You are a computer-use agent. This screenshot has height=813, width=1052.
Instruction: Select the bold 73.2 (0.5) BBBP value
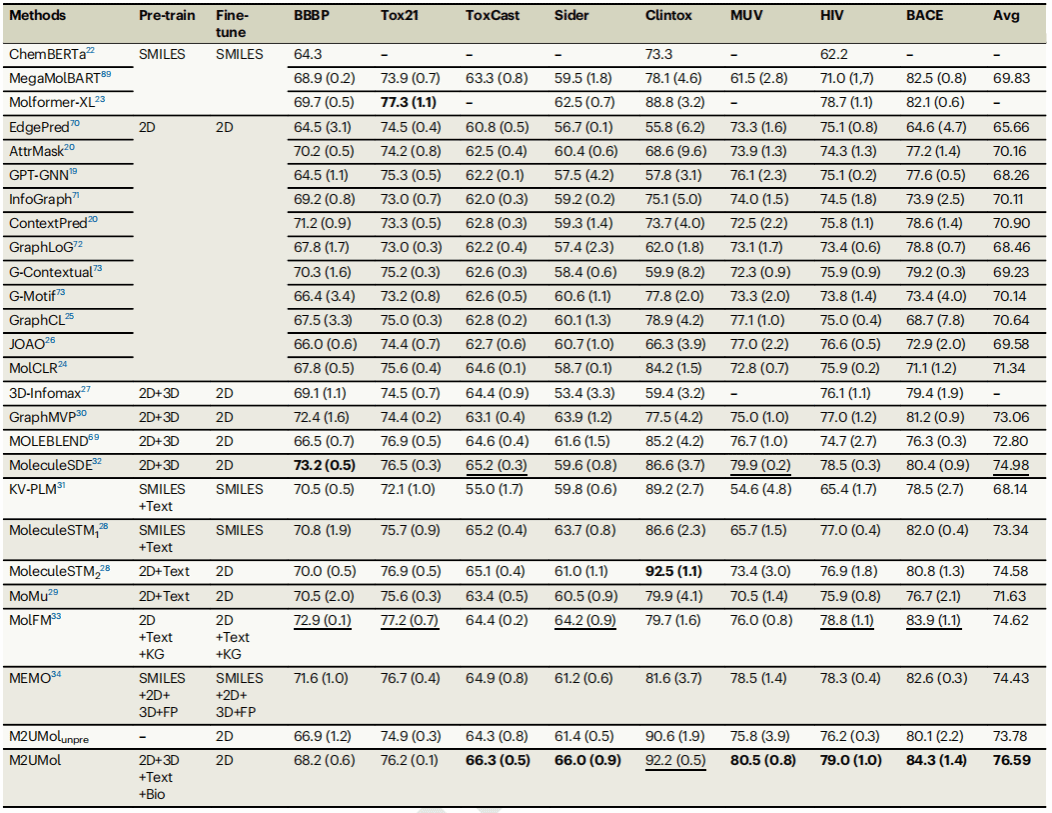[x=324, y=465]
